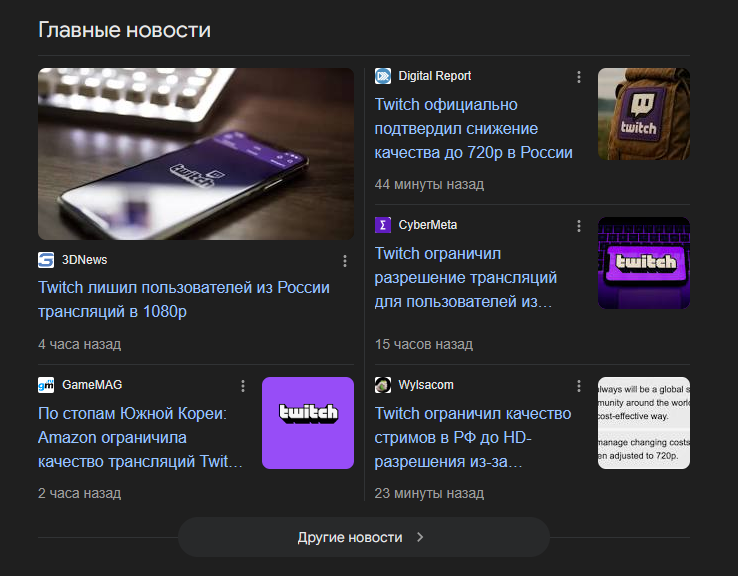
Task: Open the three-dot menu for the CyberMeta article
Action: coord(579,226)
